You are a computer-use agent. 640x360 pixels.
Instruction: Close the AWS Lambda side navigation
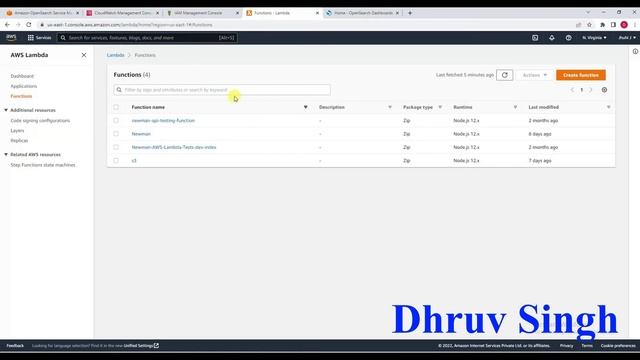pos(84,55)
